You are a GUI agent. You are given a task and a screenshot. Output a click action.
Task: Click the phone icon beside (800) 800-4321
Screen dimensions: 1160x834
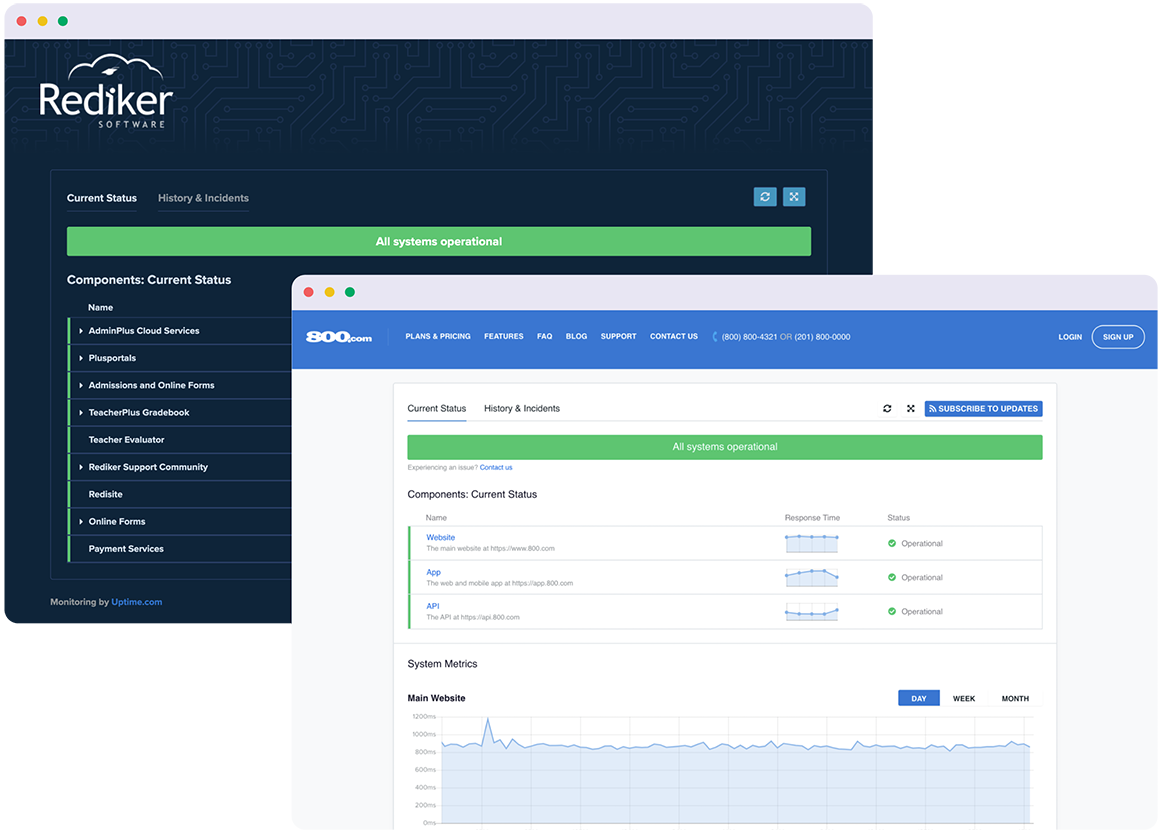715,337
